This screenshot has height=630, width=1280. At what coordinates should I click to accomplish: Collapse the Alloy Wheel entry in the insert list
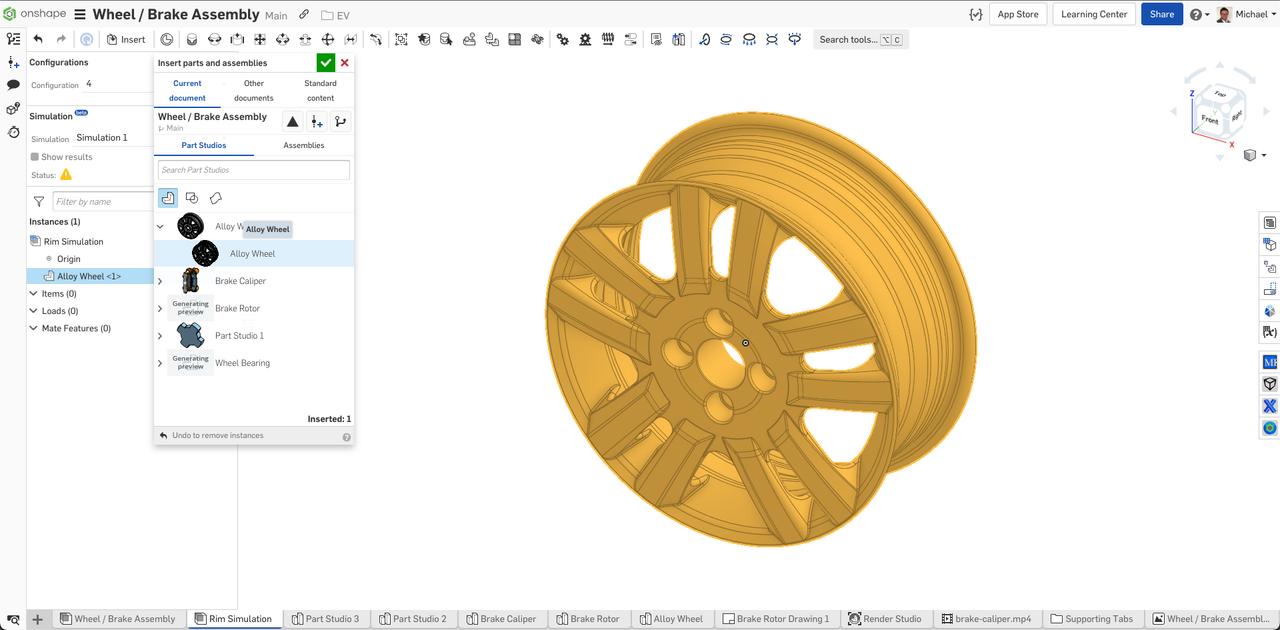159,226
